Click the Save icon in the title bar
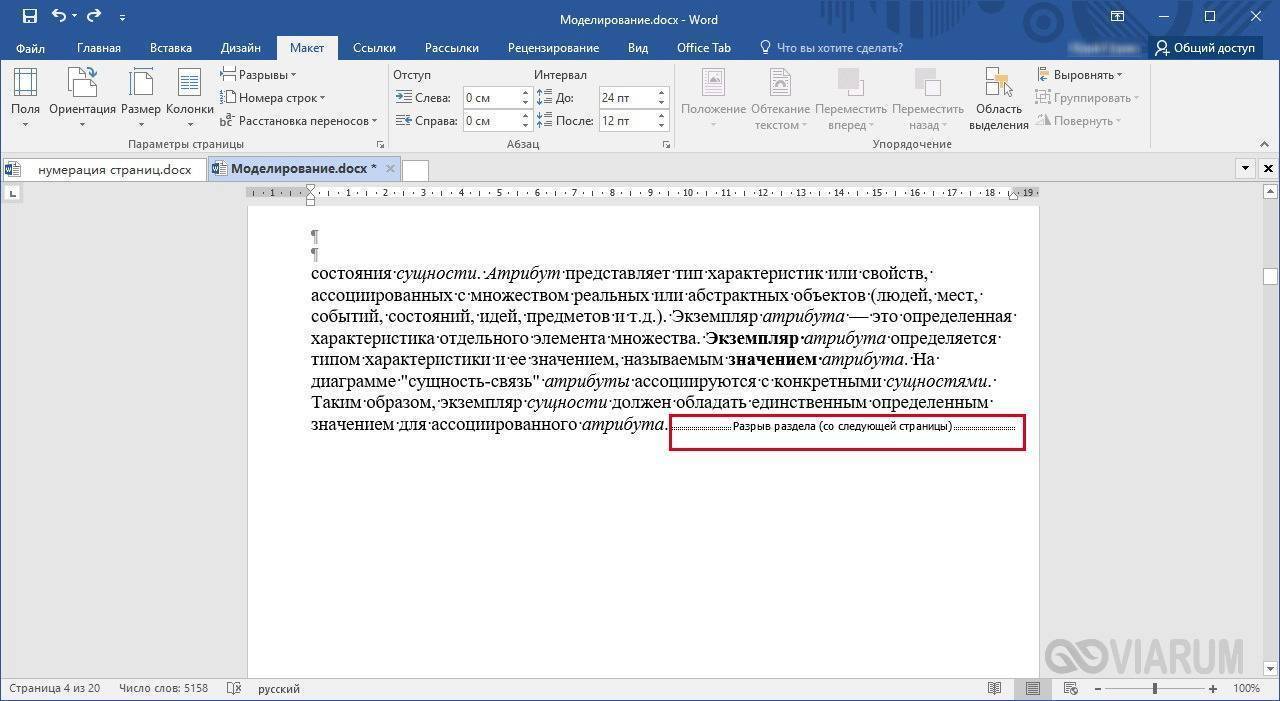This screenshot has width=1280, height=701. 30,16
